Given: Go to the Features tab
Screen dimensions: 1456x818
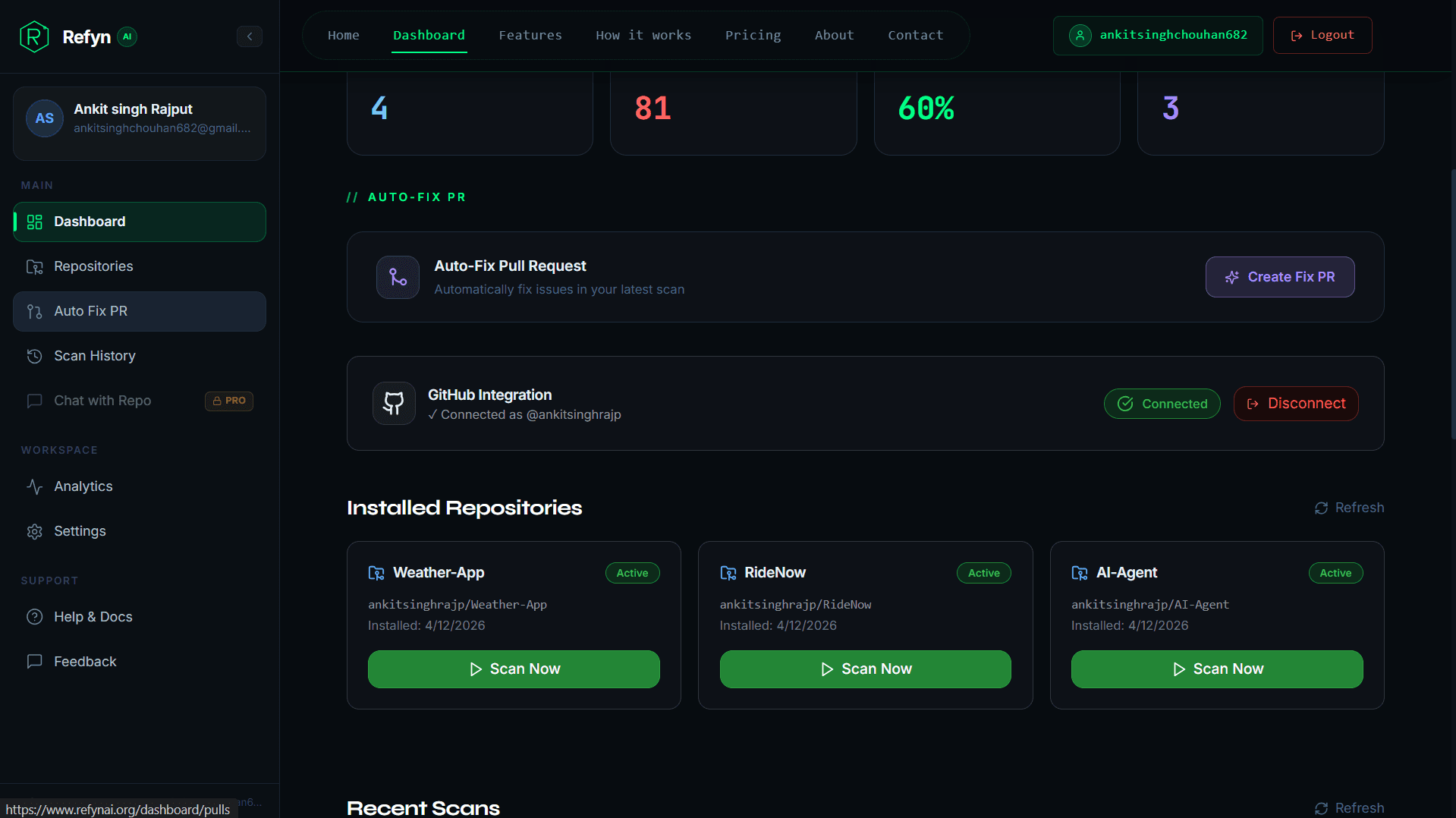Looking at the screenshot, I should (x=530, y=35).
